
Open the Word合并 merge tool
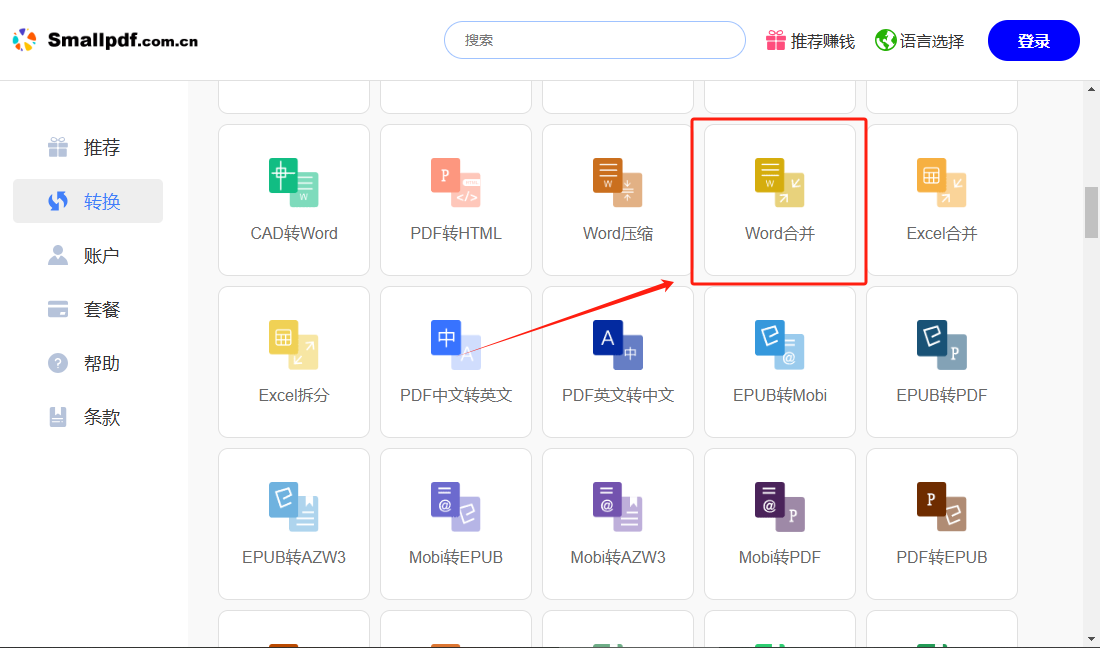coord(779,200)
